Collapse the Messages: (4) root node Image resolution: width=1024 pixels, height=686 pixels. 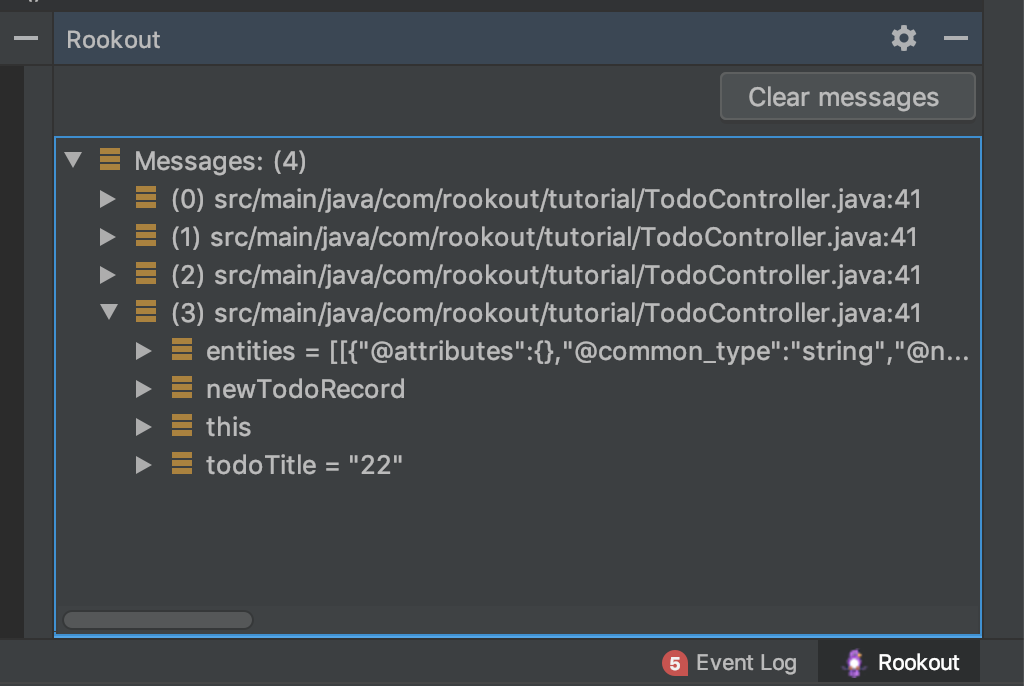[x=73, y=159]
